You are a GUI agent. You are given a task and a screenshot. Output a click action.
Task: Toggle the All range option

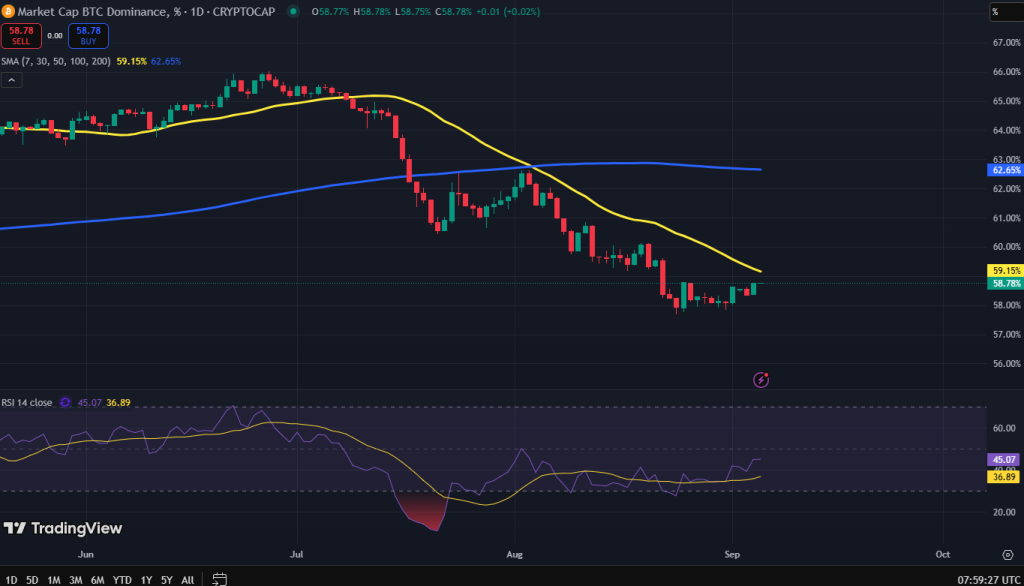(x=188, y=579)
